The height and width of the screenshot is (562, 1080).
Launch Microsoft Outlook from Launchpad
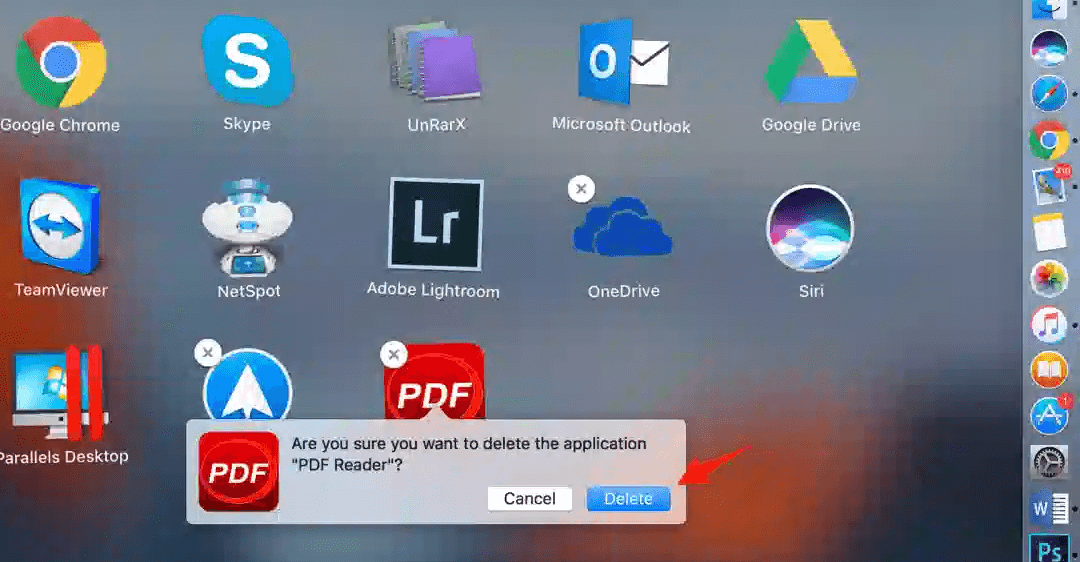pos(623,62)
